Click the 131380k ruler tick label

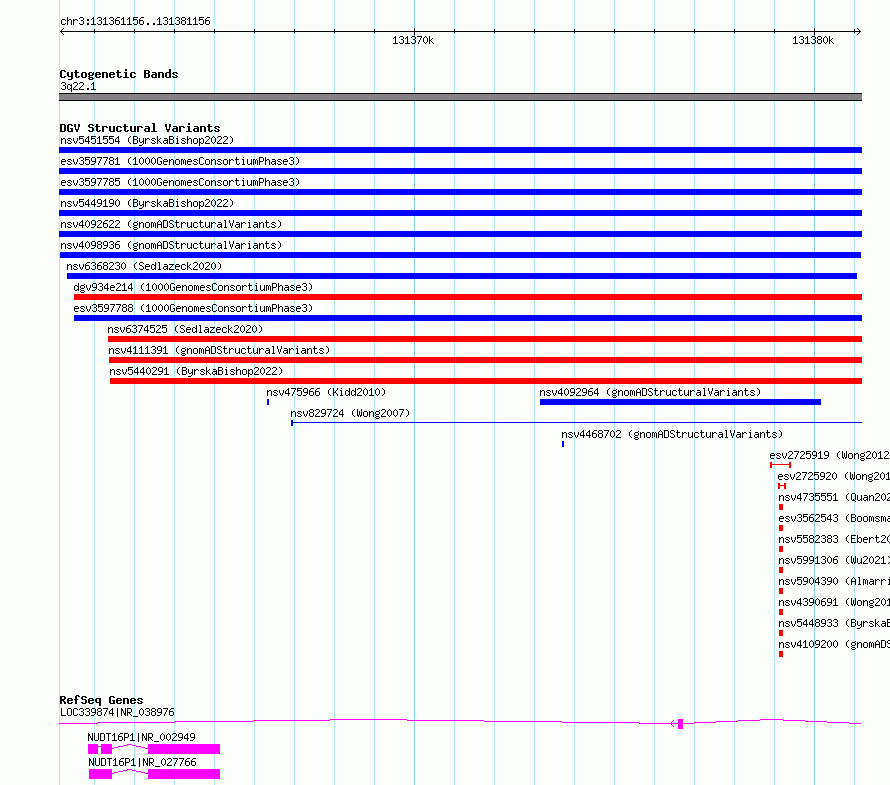tap(813, 40)
